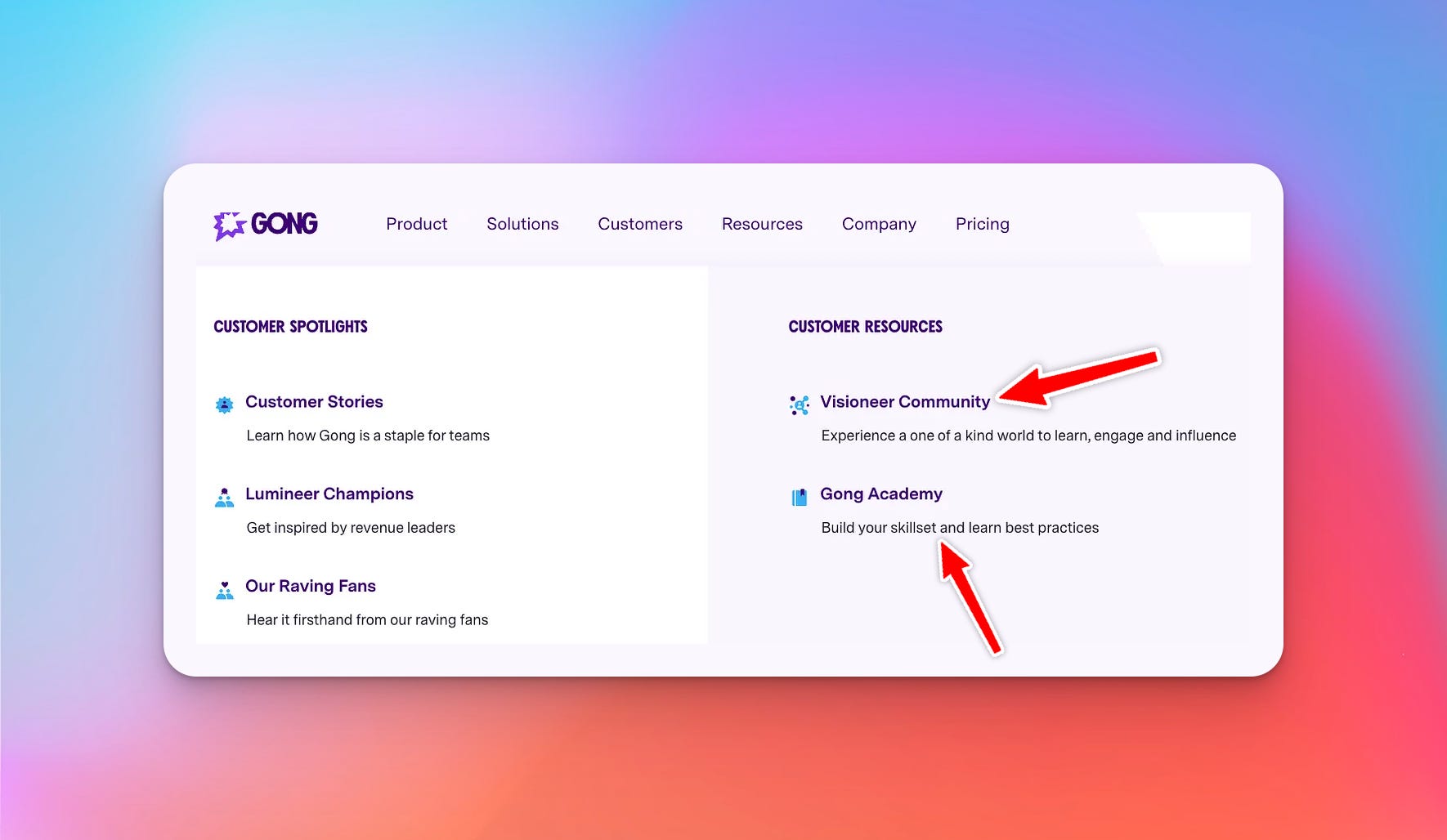Open the Customer Stories link

[314, 402]
